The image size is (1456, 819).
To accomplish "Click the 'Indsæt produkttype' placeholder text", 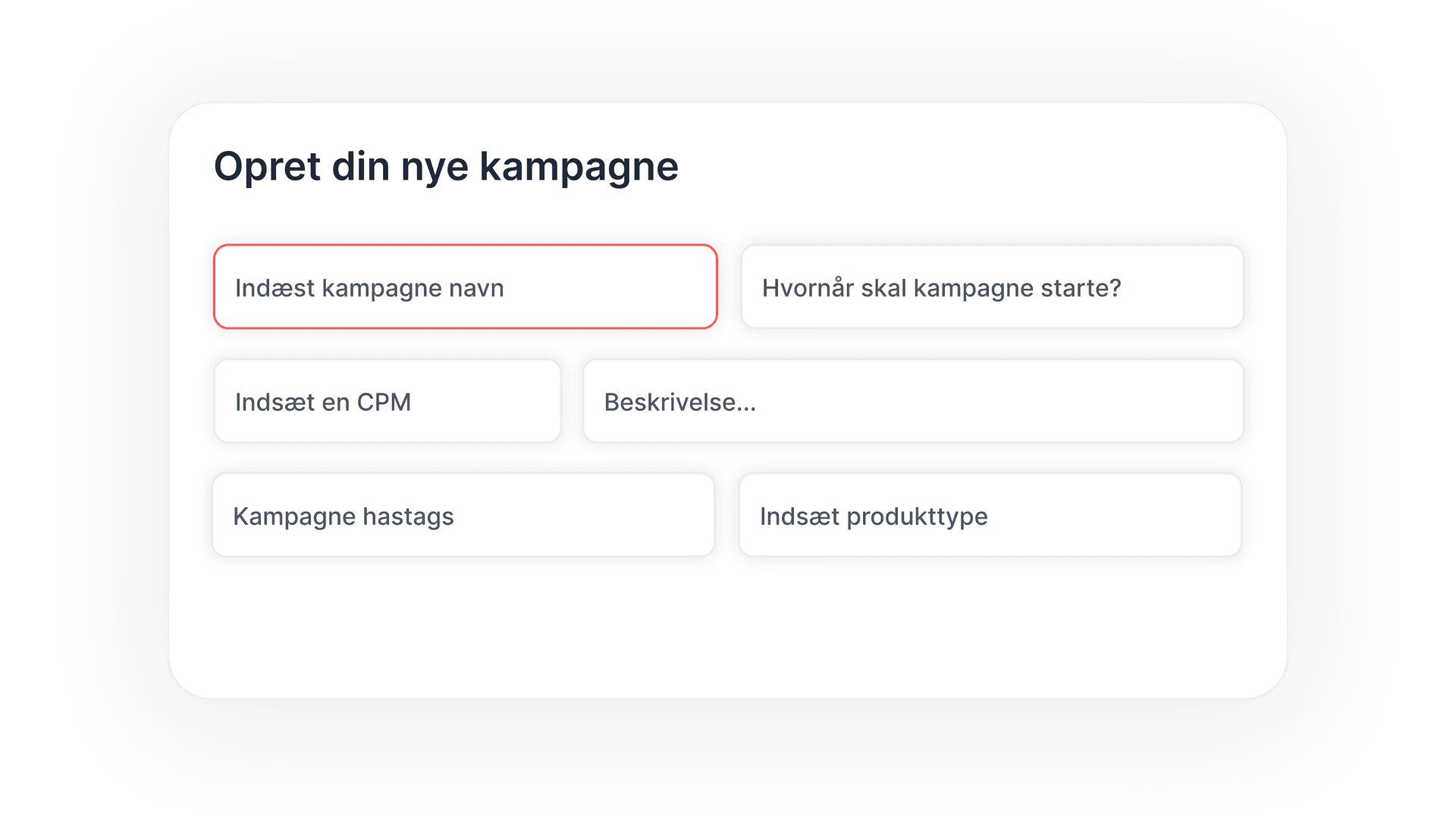I will 874,516.
